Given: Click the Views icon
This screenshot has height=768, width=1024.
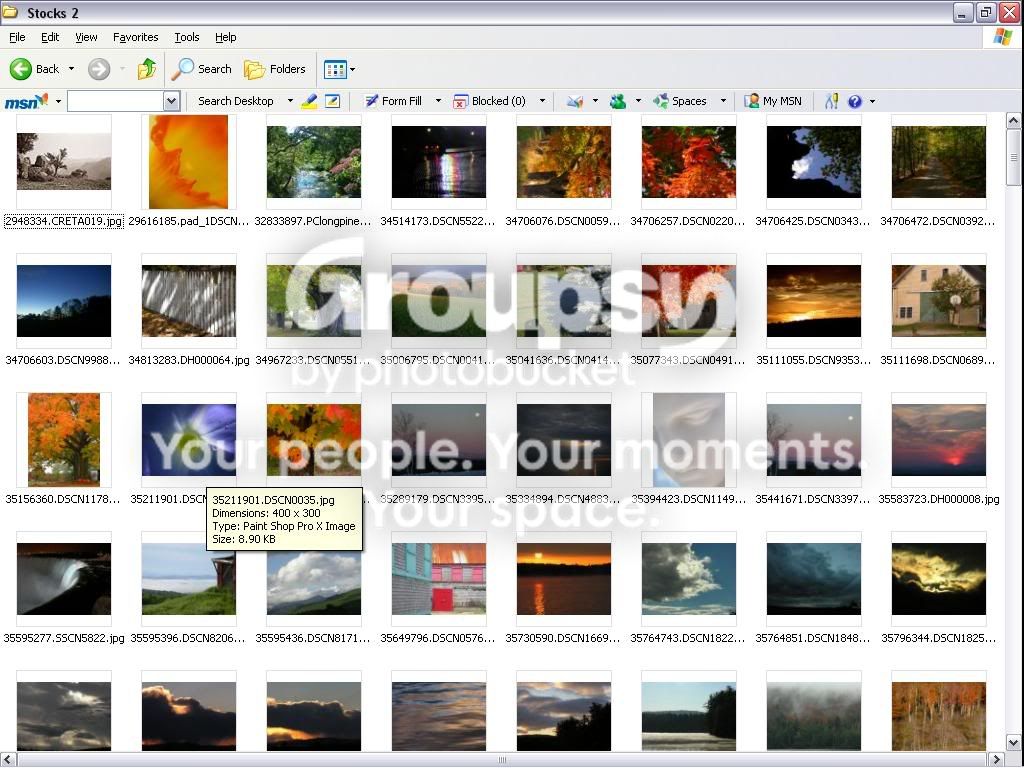Looking at the screenshot, I should (x=335, y=69).
